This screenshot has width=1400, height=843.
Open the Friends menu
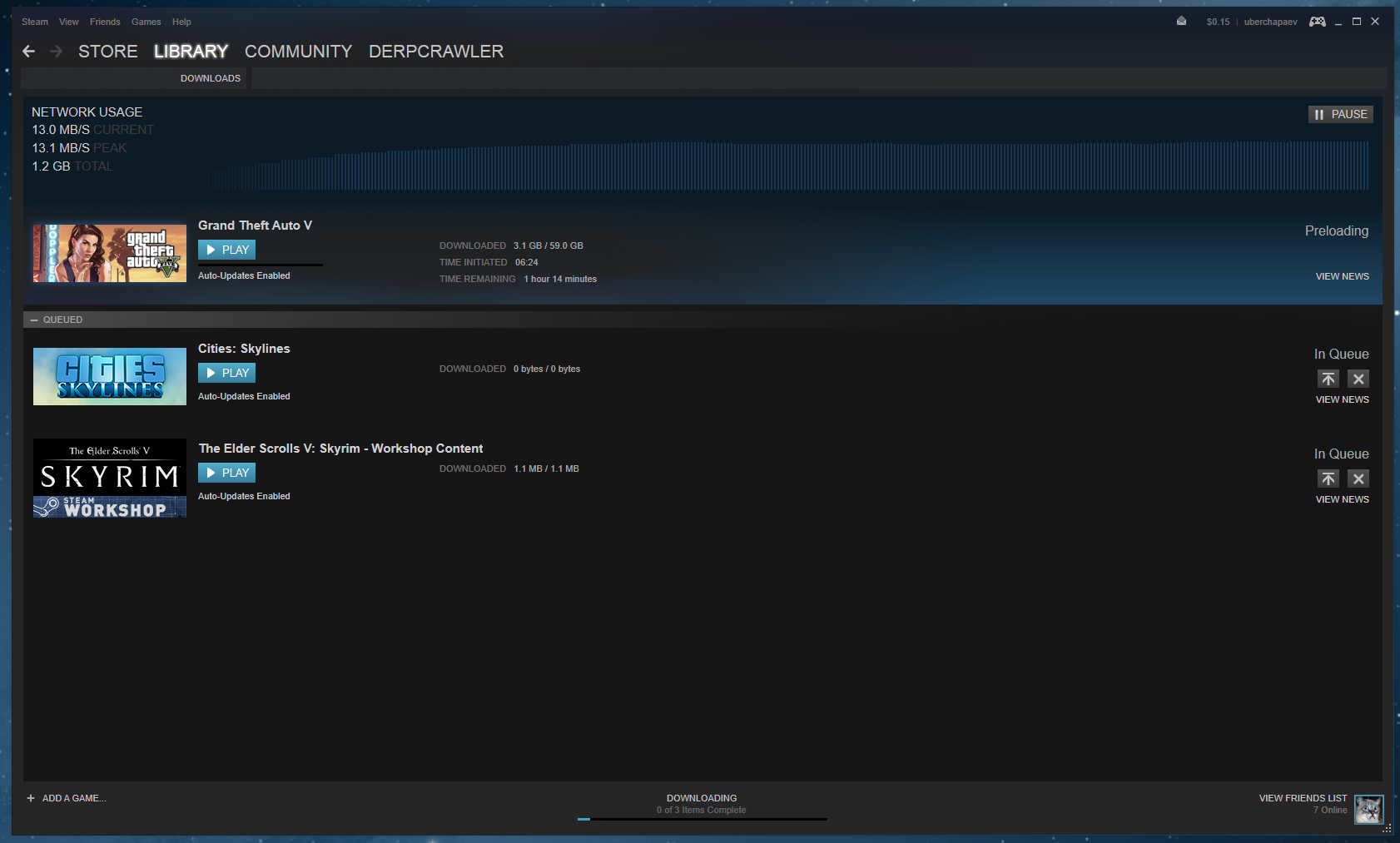105,22
